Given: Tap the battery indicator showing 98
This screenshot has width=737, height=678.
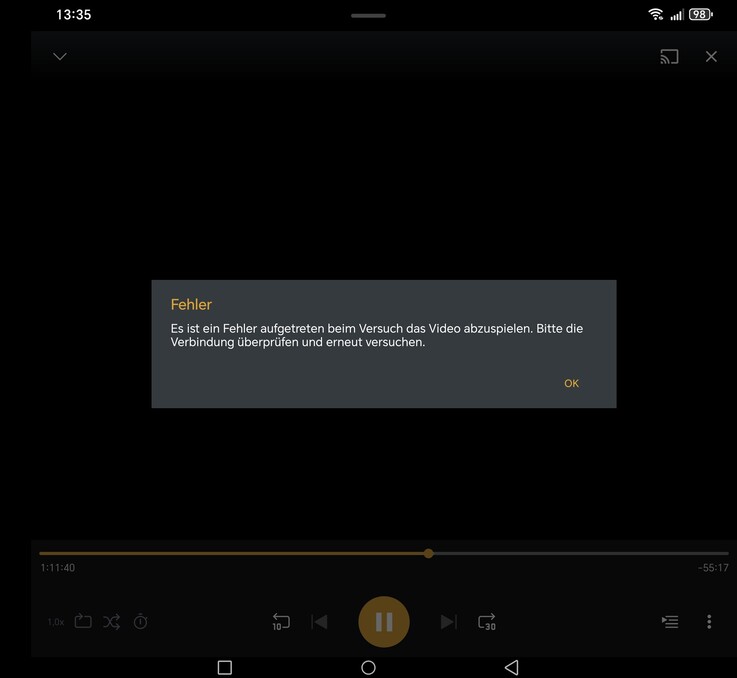Looking at the screenshot, I should tap(701, 15).
